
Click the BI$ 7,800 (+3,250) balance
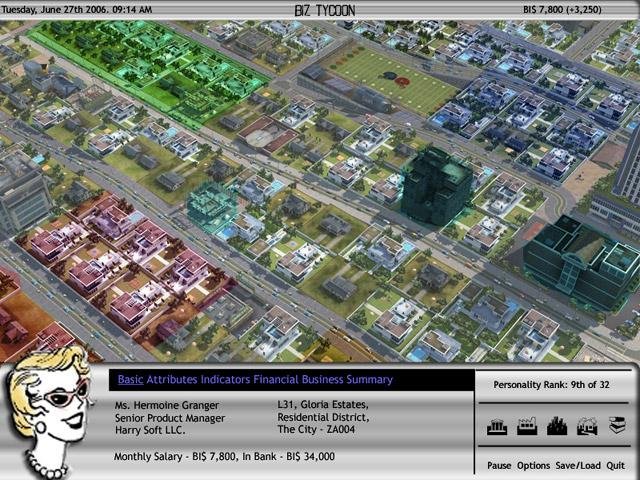pyautogui.click(x=562, y=9)
